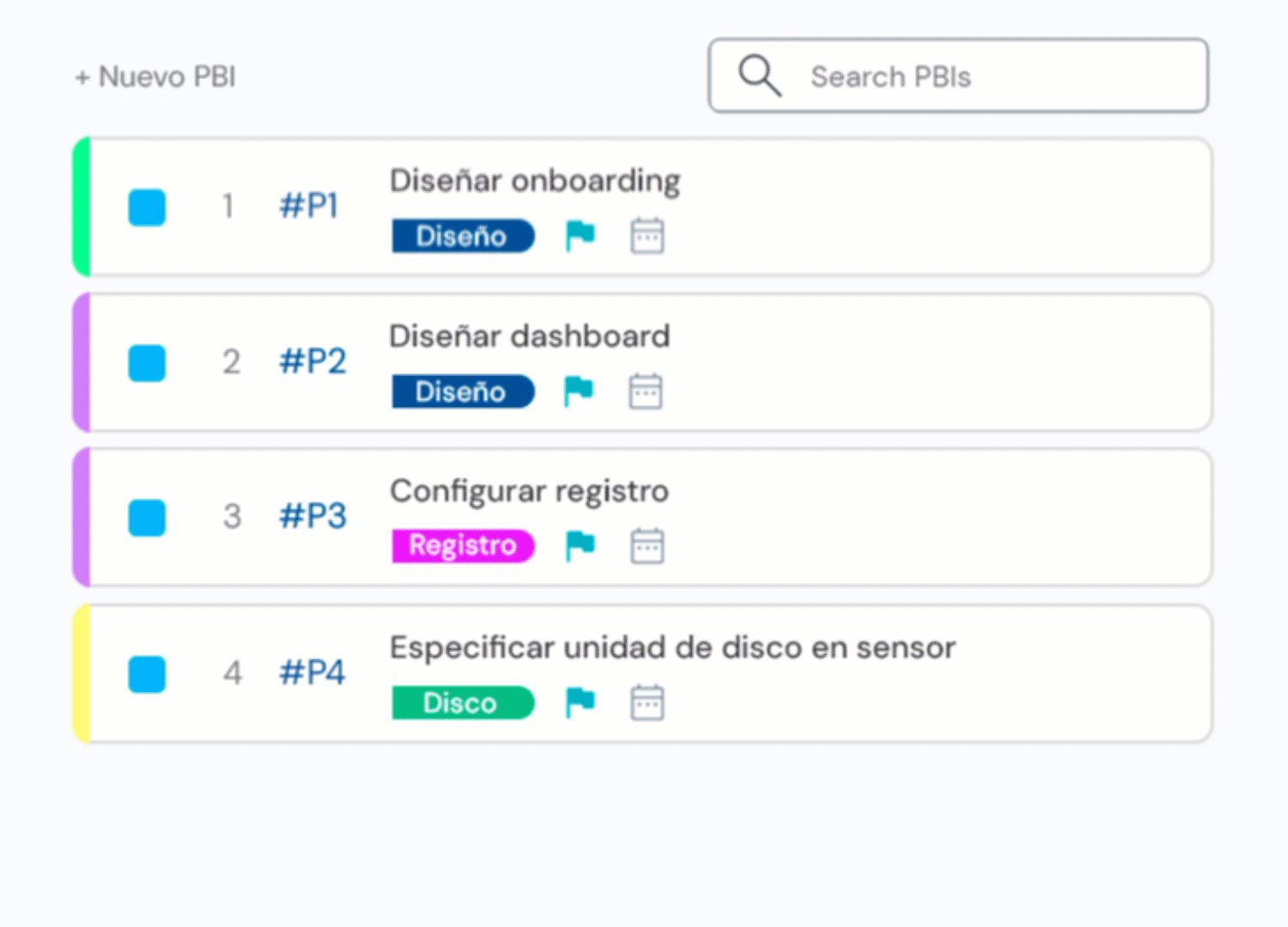Open the calendar icon for Diseñar onboarding
1288x927 pixels.
coord(647,235)
